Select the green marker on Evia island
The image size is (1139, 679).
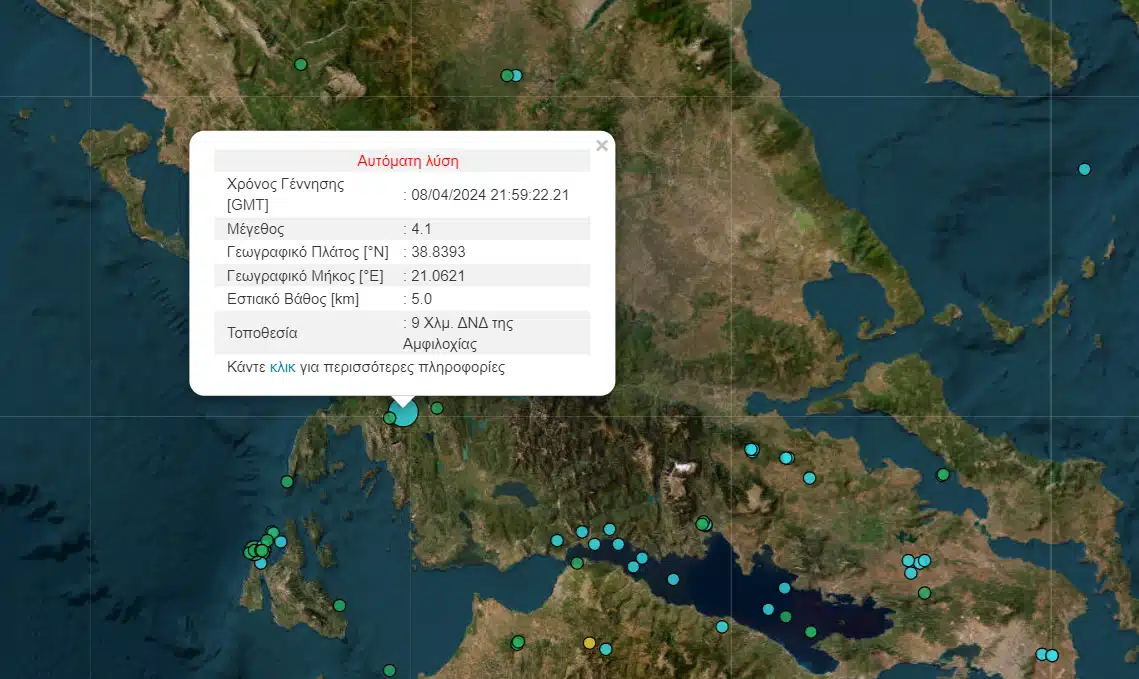point(942,474)
